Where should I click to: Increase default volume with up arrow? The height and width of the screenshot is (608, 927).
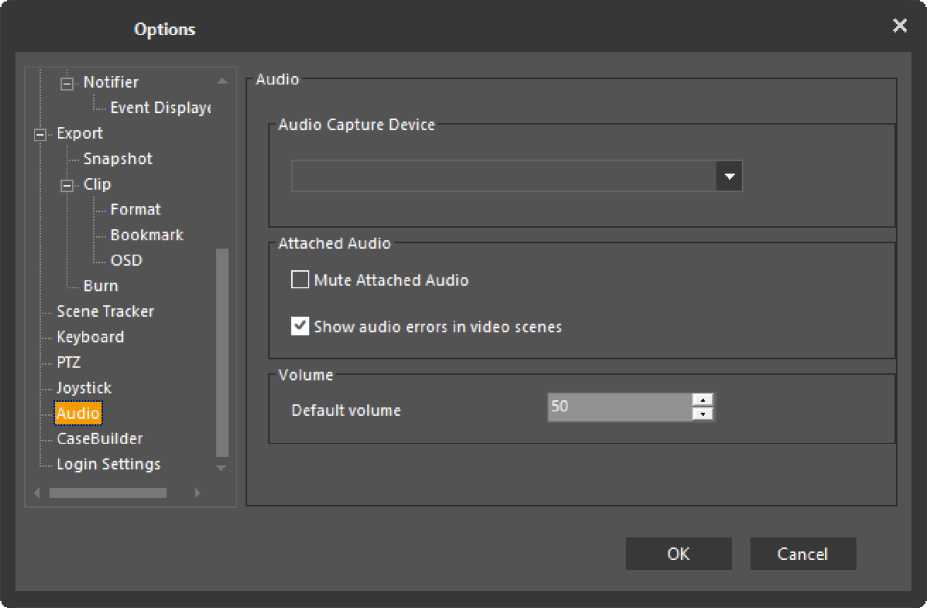coord(703,401)
